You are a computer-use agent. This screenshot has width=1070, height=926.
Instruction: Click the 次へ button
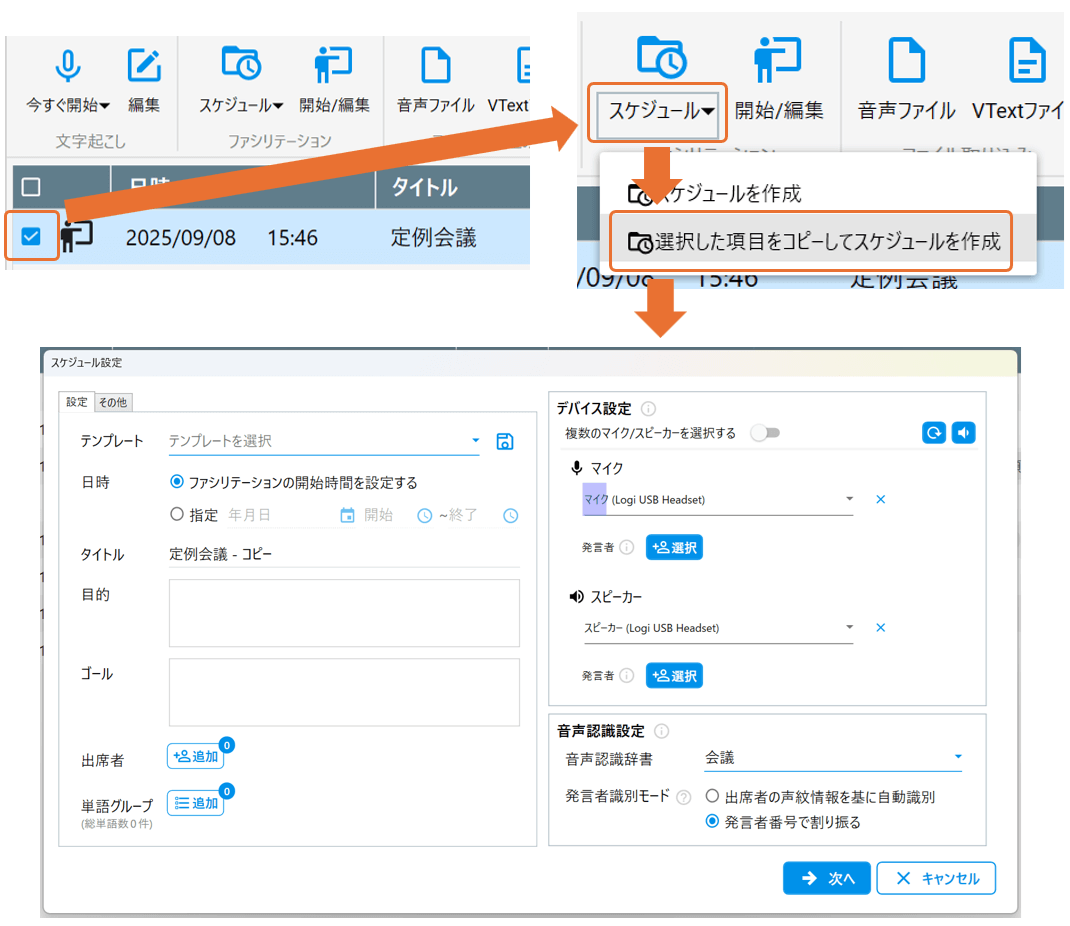827,878
